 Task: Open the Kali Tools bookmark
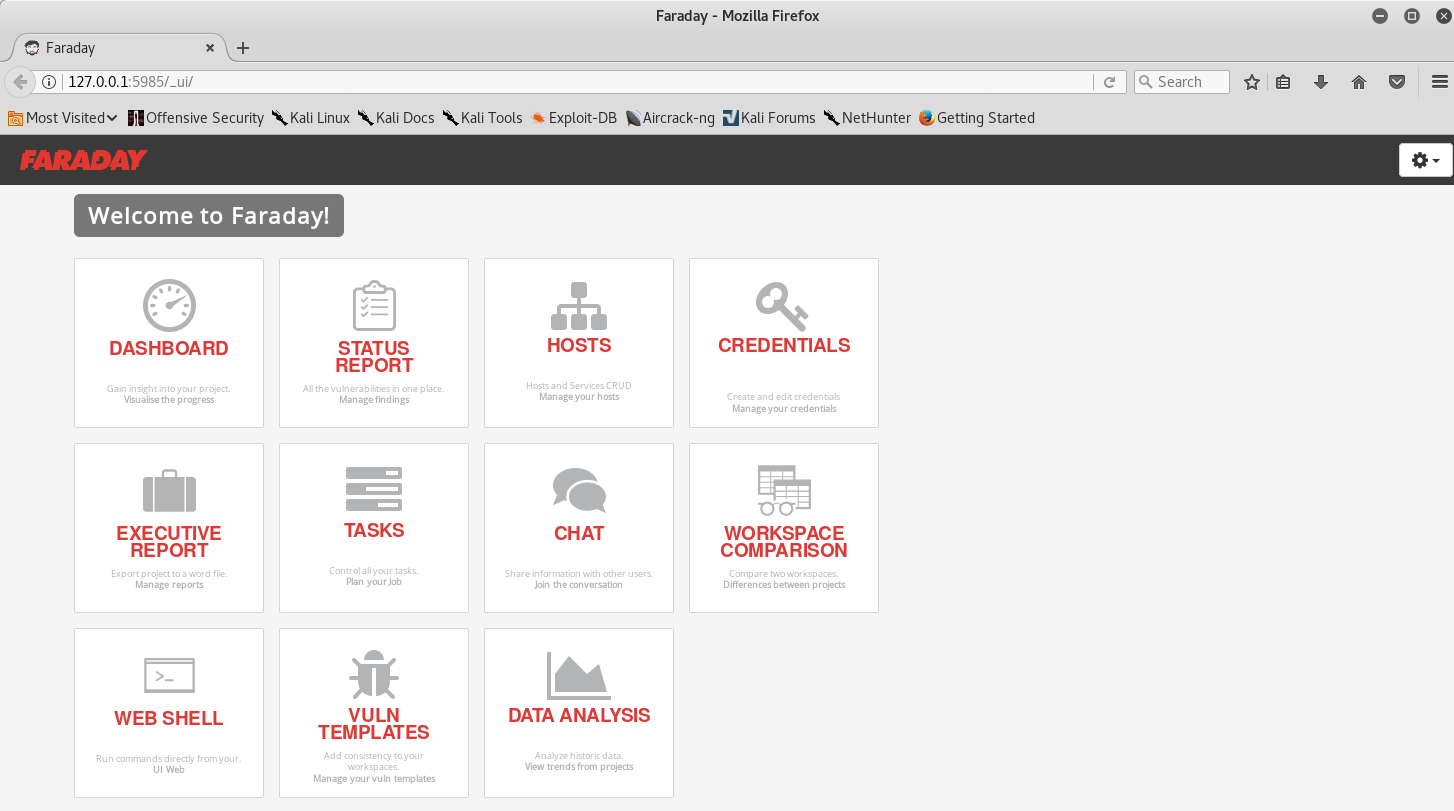click(x=483, y=118)
